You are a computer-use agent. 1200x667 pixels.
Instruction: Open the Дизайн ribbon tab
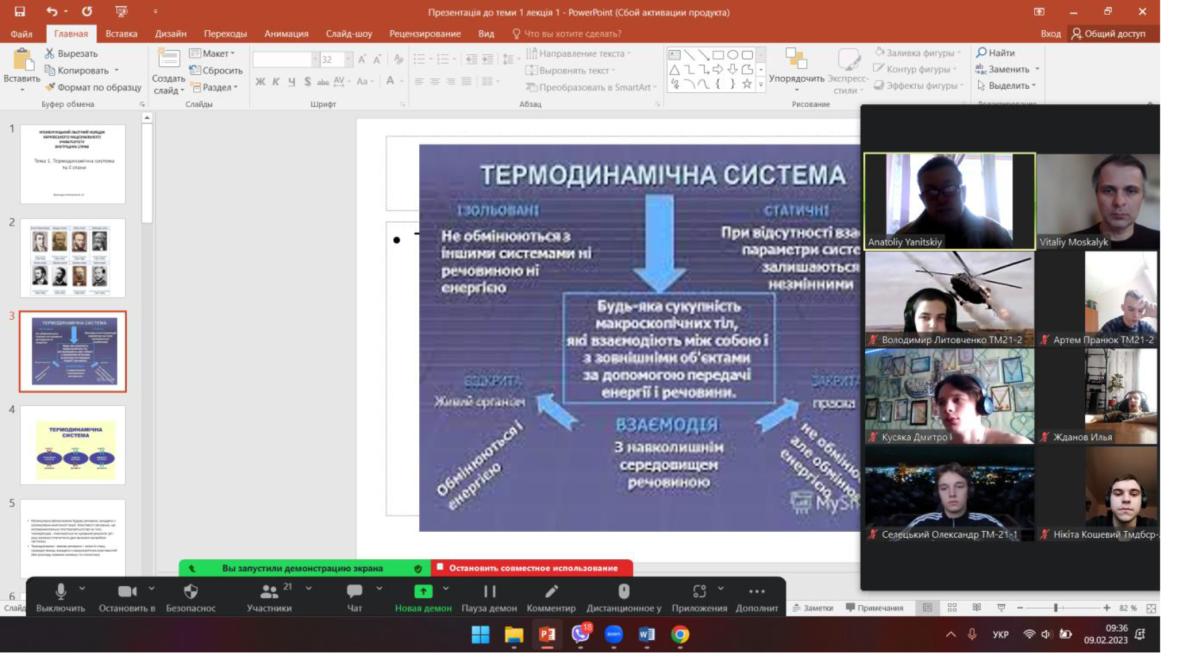170,33
